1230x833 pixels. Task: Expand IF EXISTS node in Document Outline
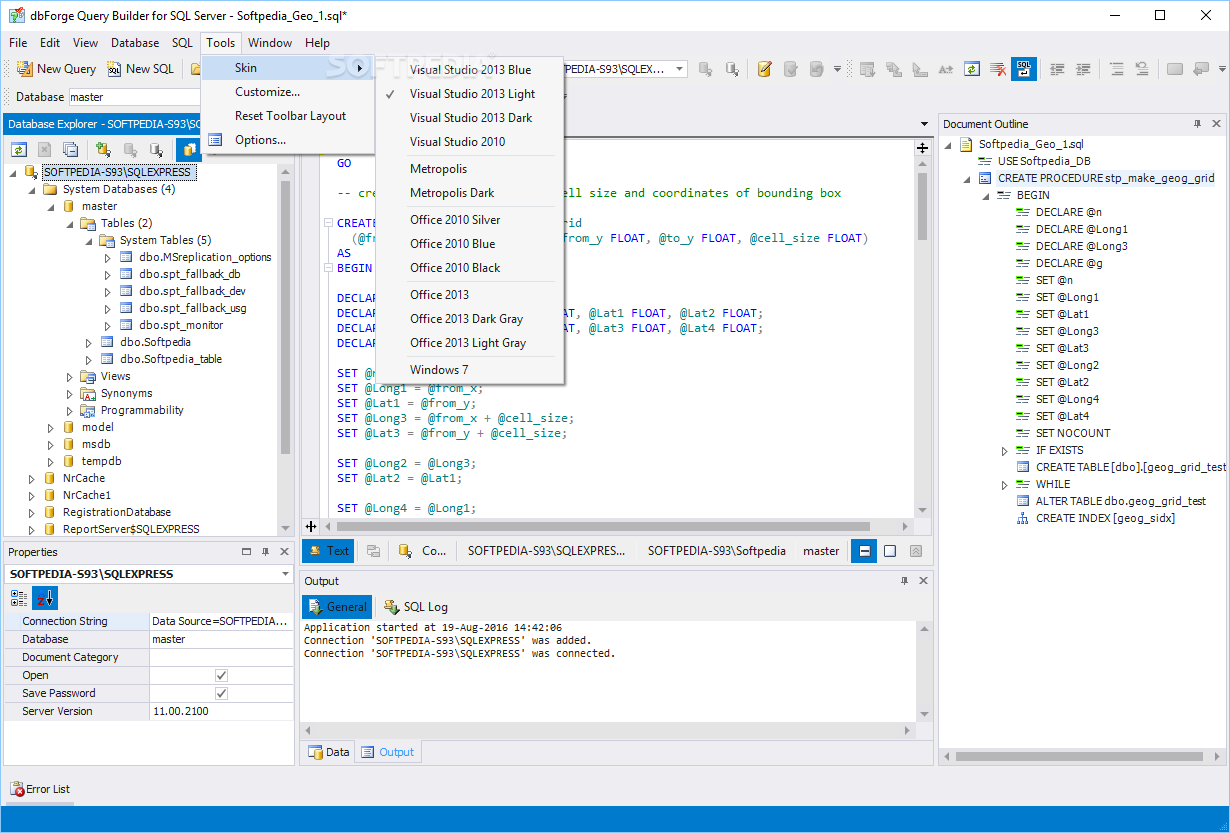click(x=1005, y=451)
